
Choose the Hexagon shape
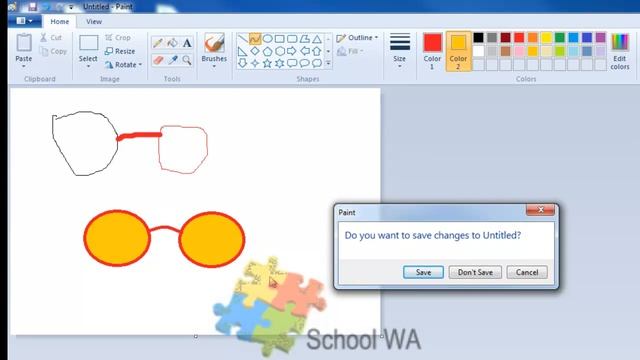[x=280, y=51]
